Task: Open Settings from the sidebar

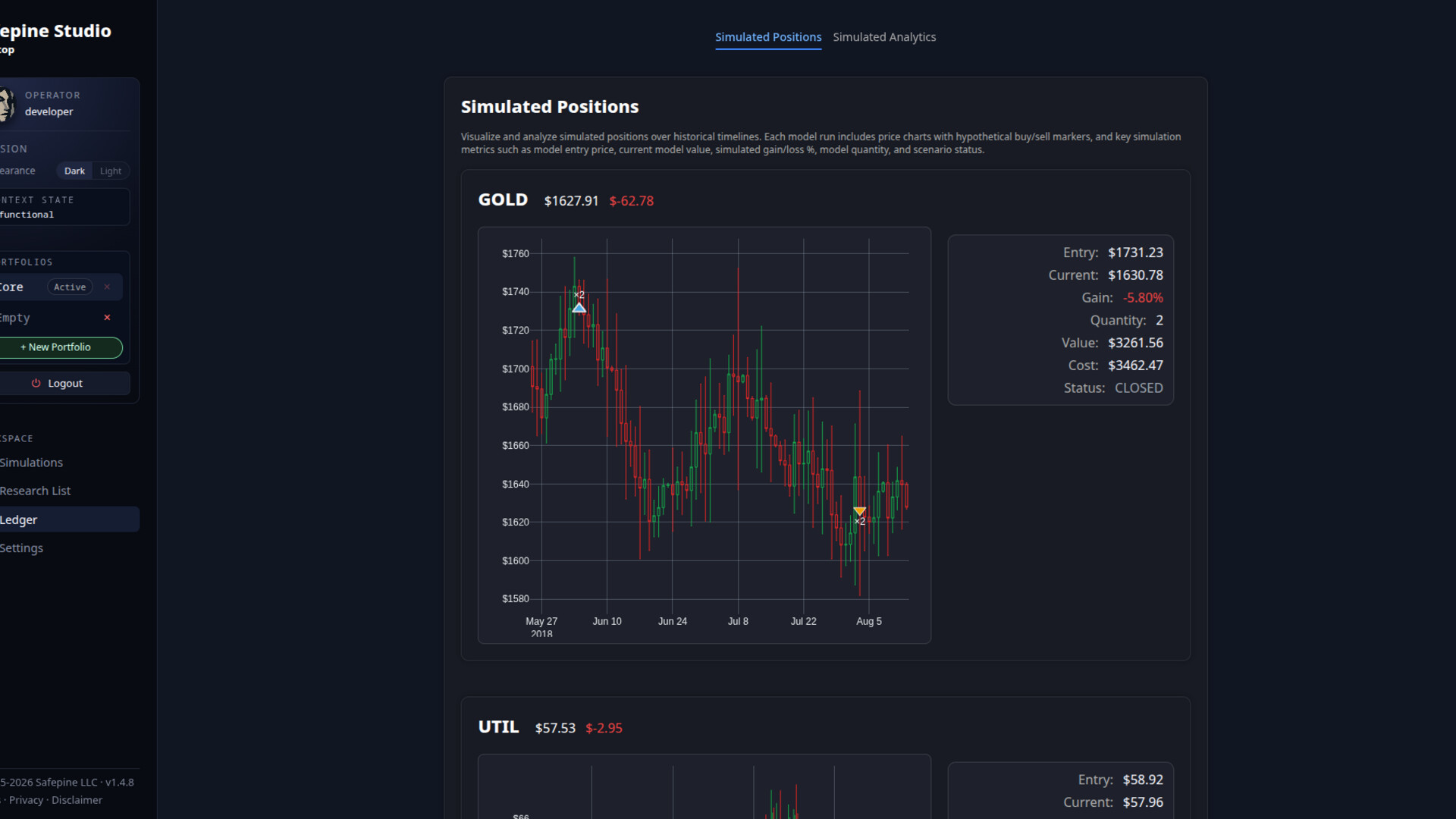Action: [22, 548]
